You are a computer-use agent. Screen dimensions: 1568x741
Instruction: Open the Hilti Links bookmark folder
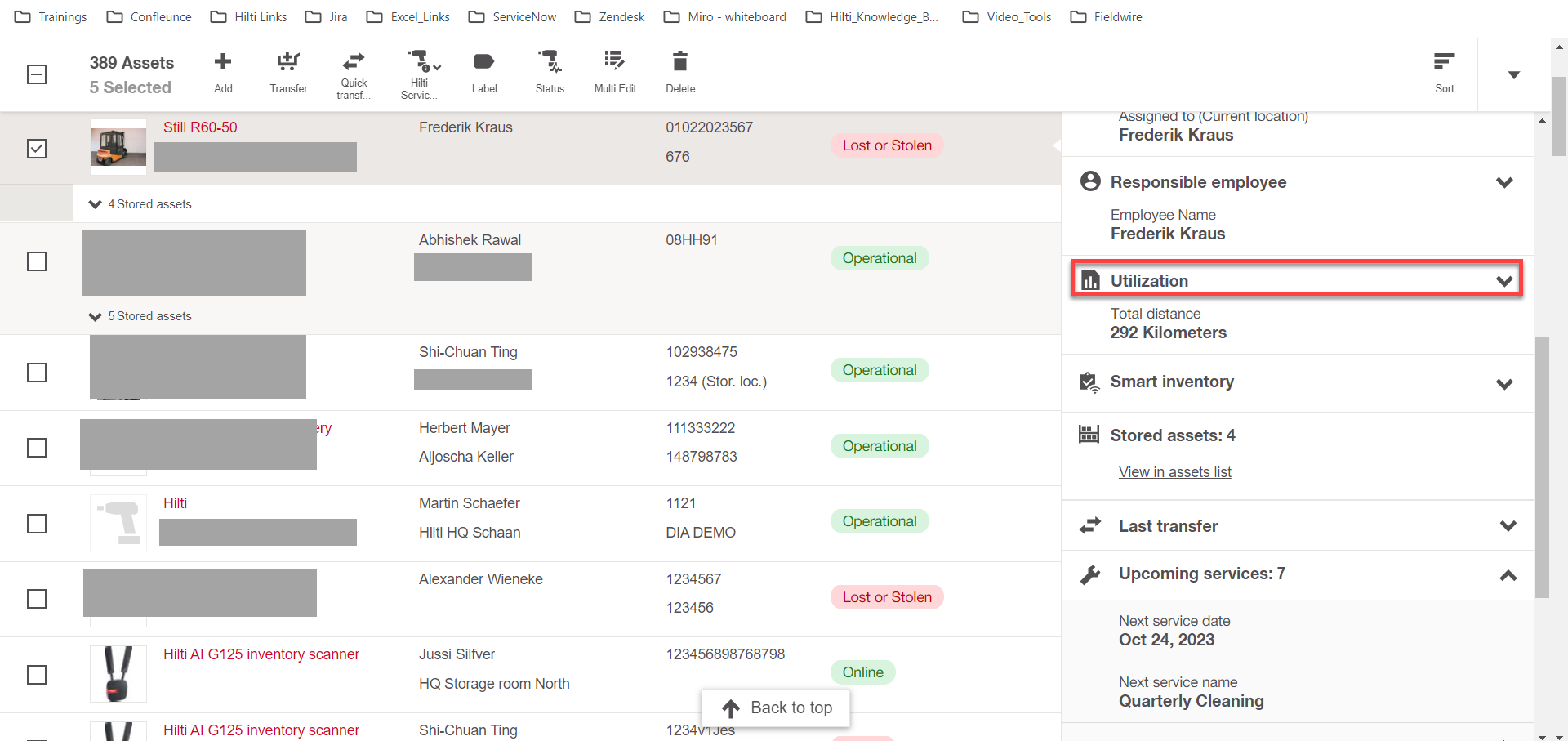(x=249, y=16)
